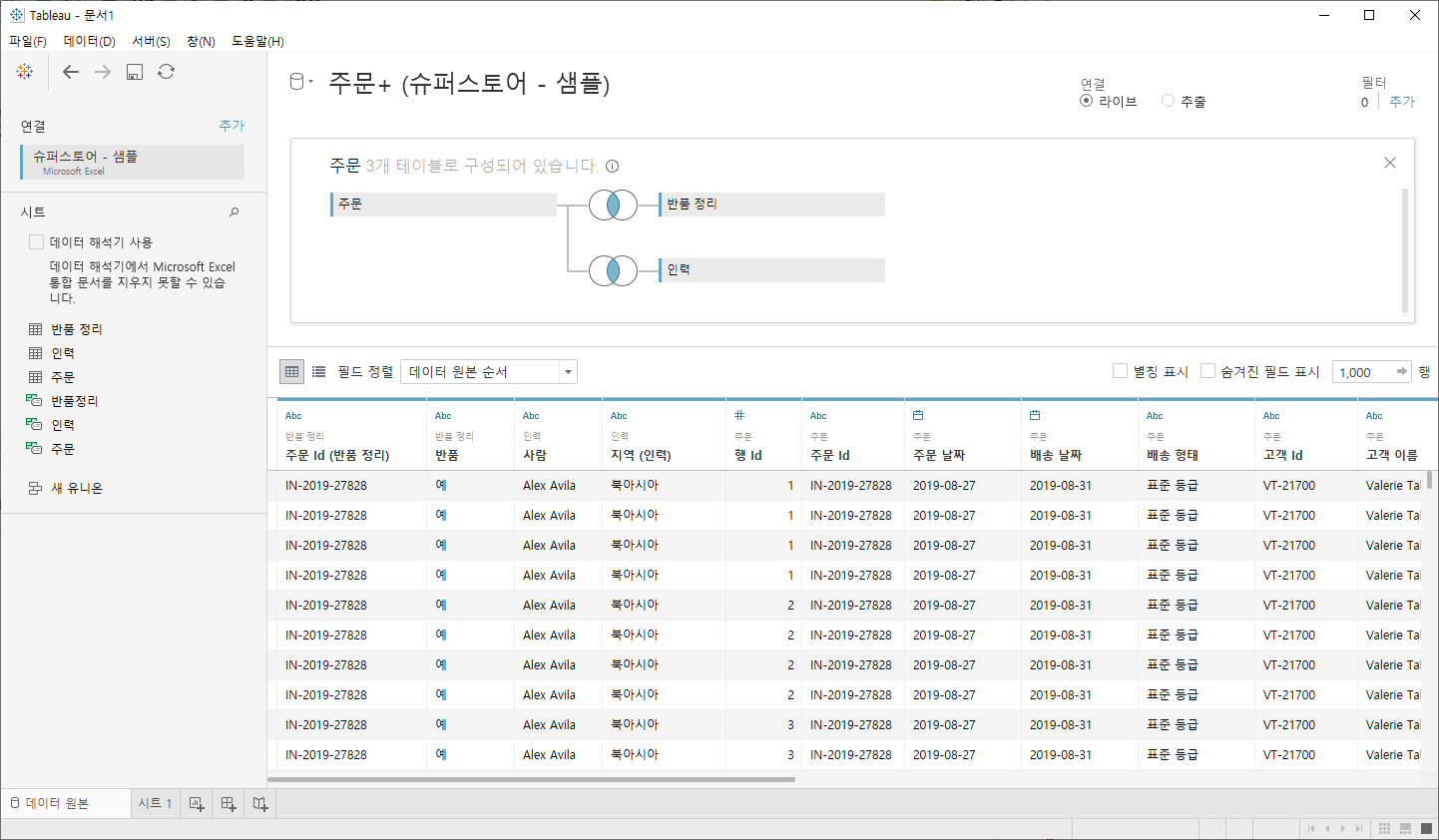Image resolution: width=1439 pixels, height=840 pixels.
Task: Open the 필드 정렬 dropdown
Action: pyautogui.click(x=489, y=372)
